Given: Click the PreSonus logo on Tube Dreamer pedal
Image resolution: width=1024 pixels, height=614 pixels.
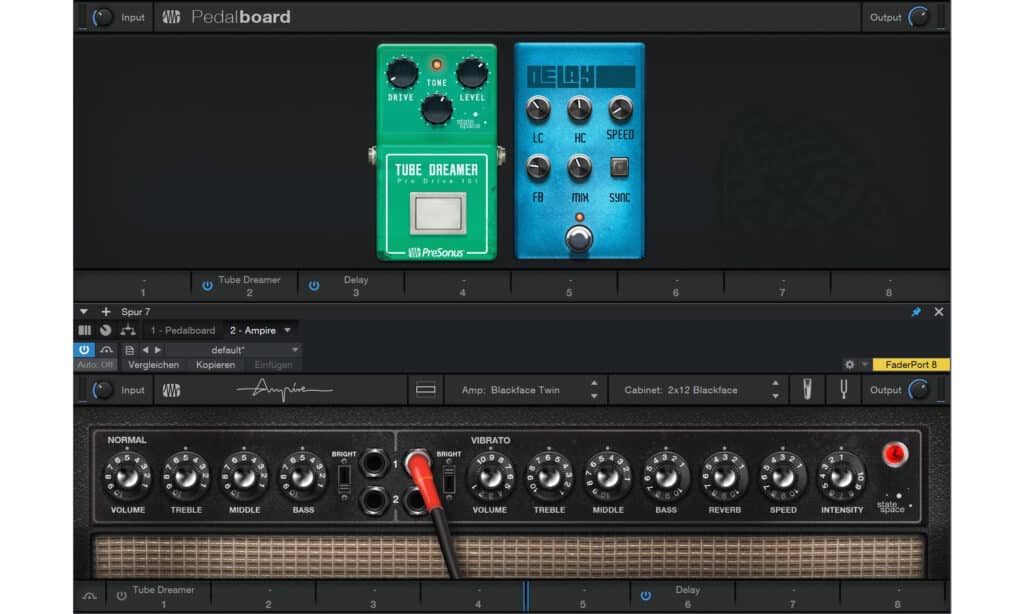Looking at the screenshot, I should pyautogui.click(x=436, y=252).
